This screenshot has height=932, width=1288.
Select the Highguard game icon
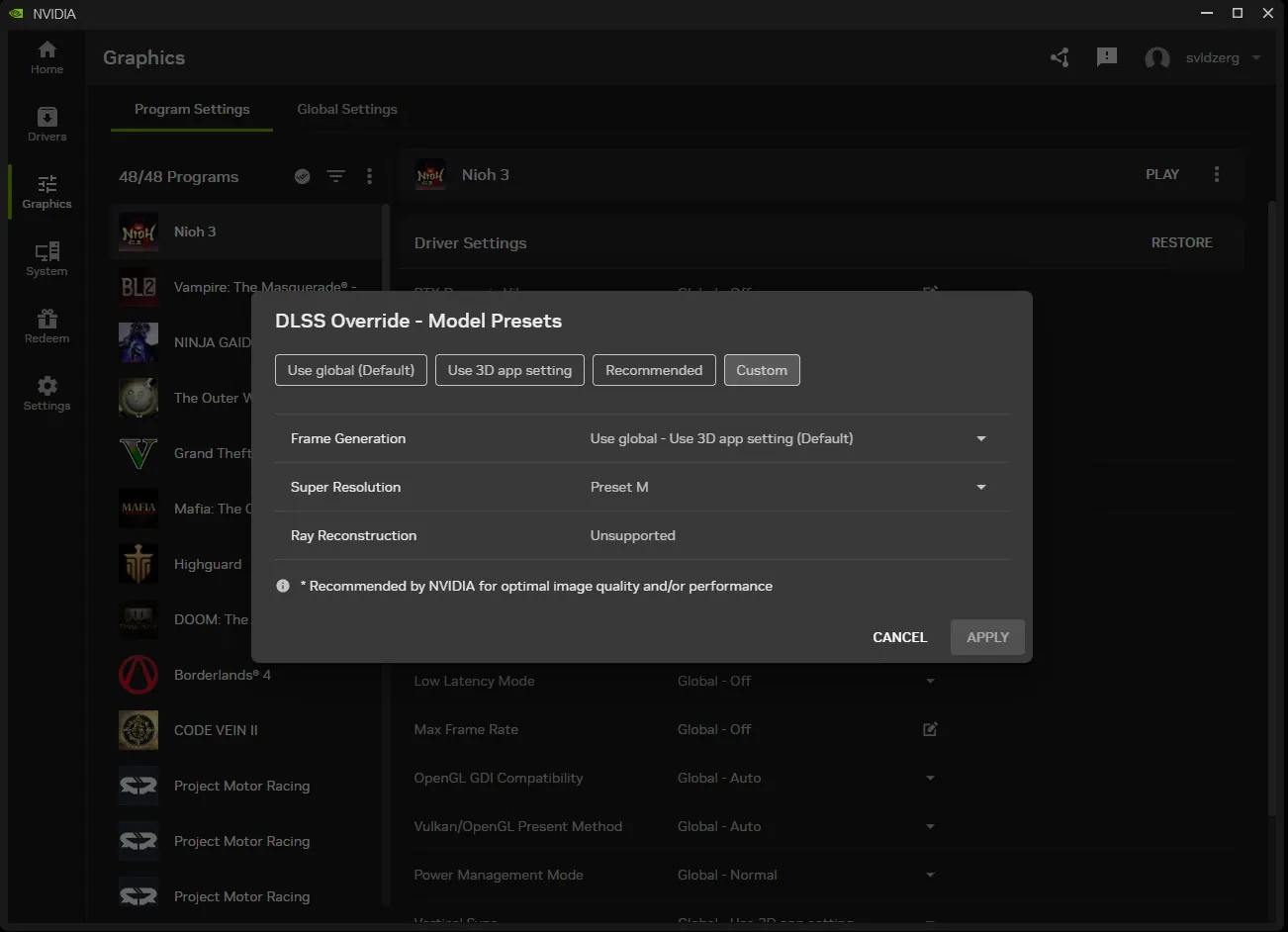138,564
